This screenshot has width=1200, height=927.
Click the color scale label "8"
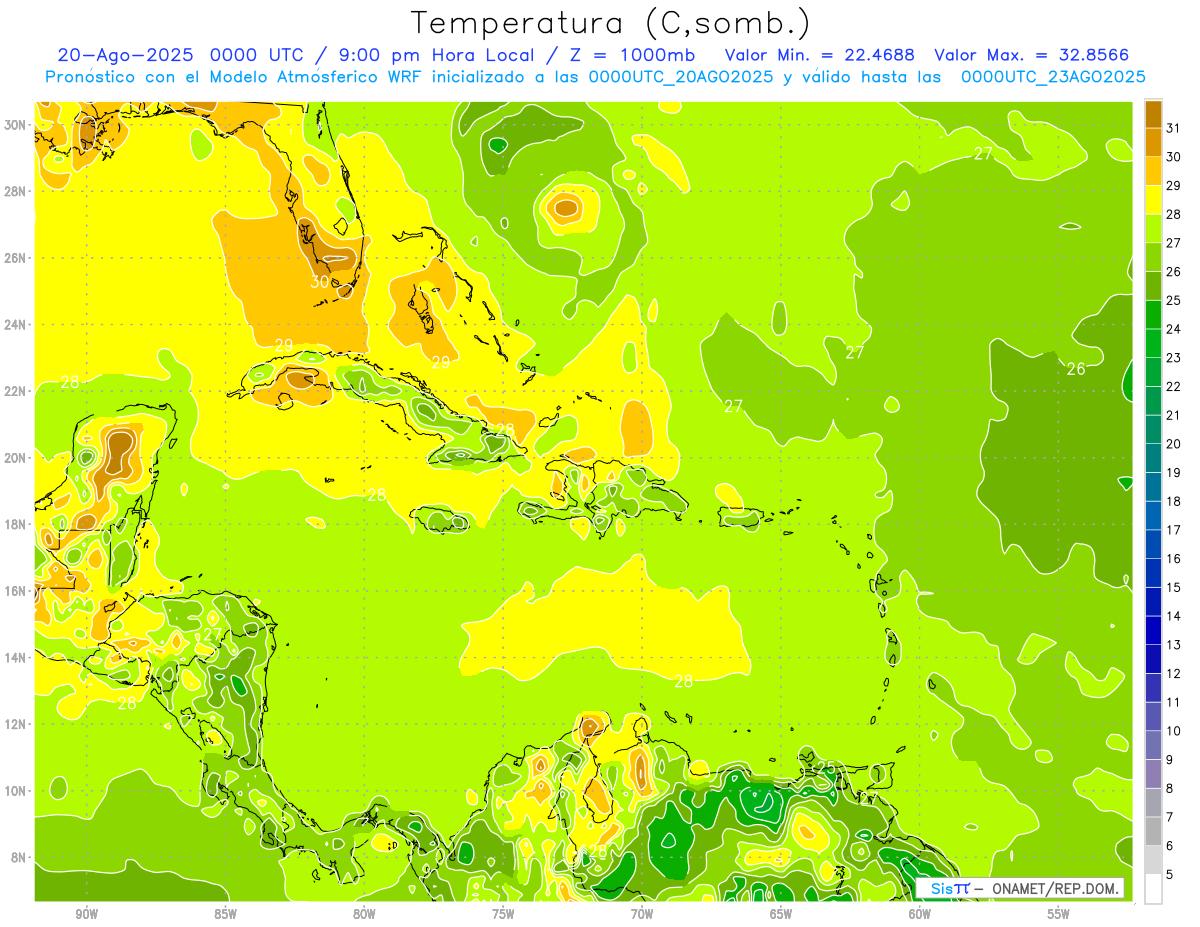[x=1170, y=788]
